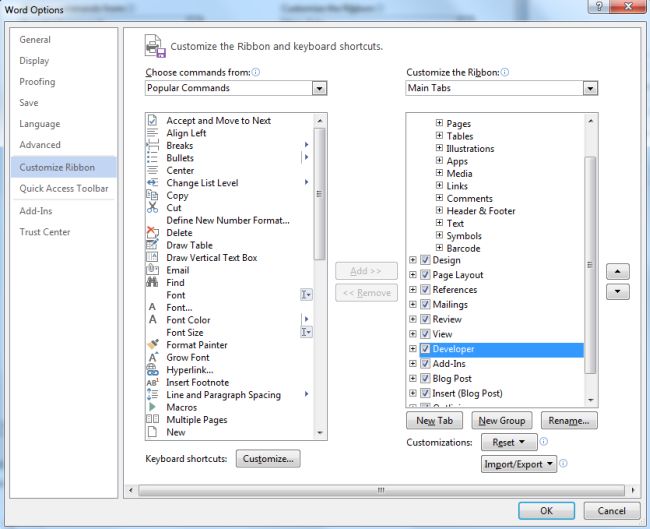Expand the Header & Footer group
This screenshot has width=650, height=529.
(439, 210)
